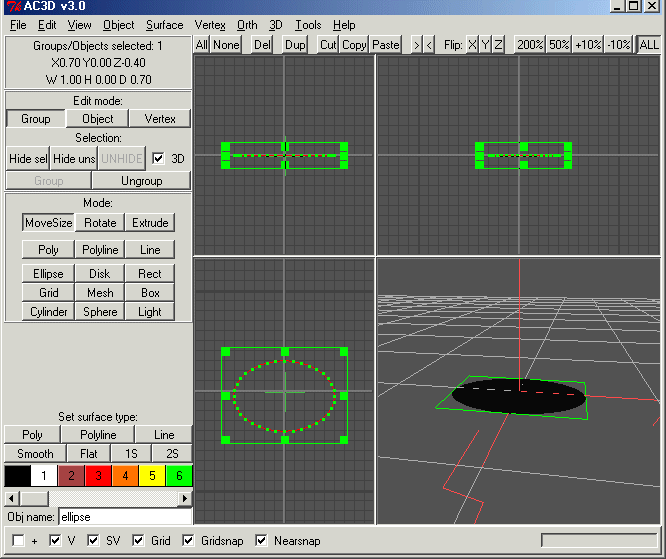Click the Del toolbar button
Viewport: 666px width, 559px height.
pyautogui.click(x=262, y=45)
